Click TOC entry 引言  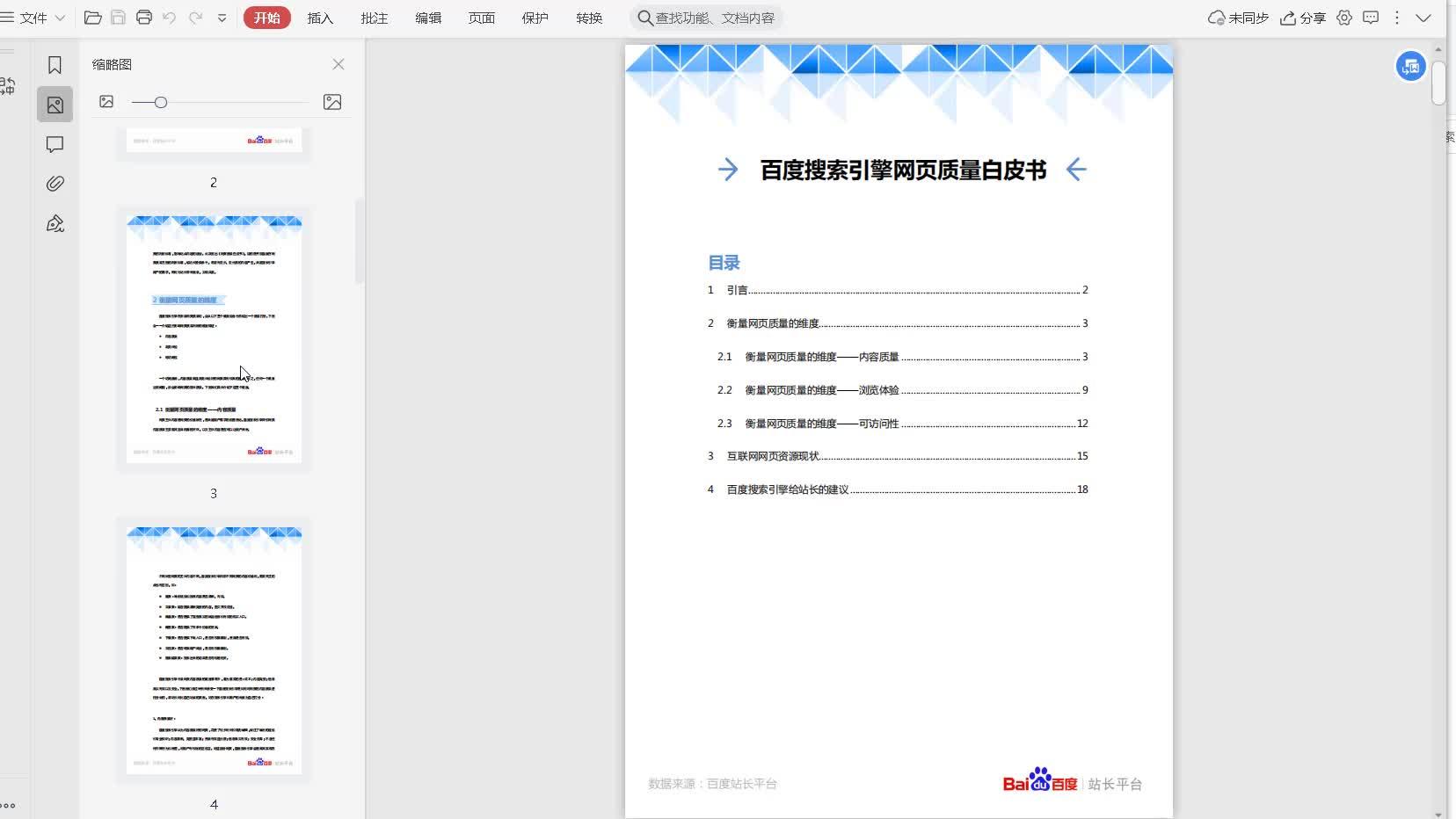pos(898,290)
